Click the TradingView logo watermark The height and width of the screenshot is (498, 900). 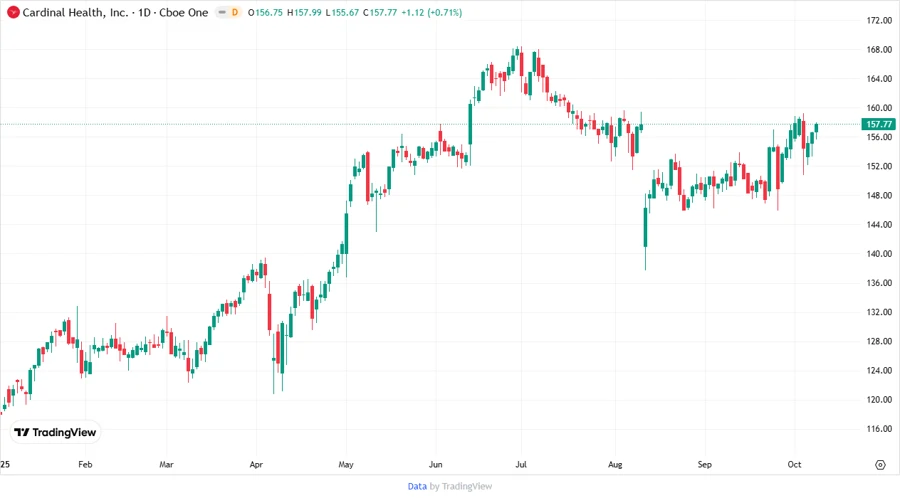point(55,432)
